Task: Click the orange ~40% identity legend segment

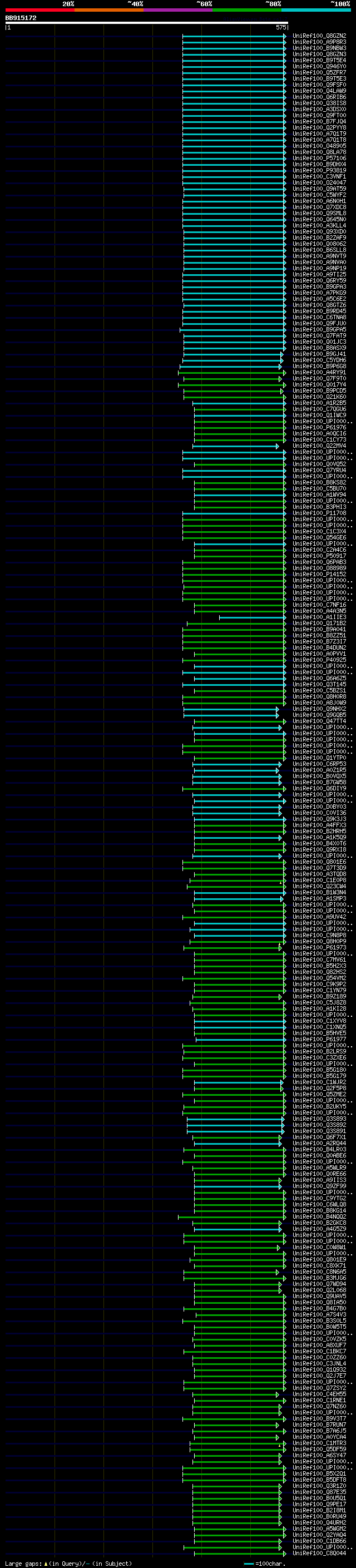Action: click(x=109, y=10)
